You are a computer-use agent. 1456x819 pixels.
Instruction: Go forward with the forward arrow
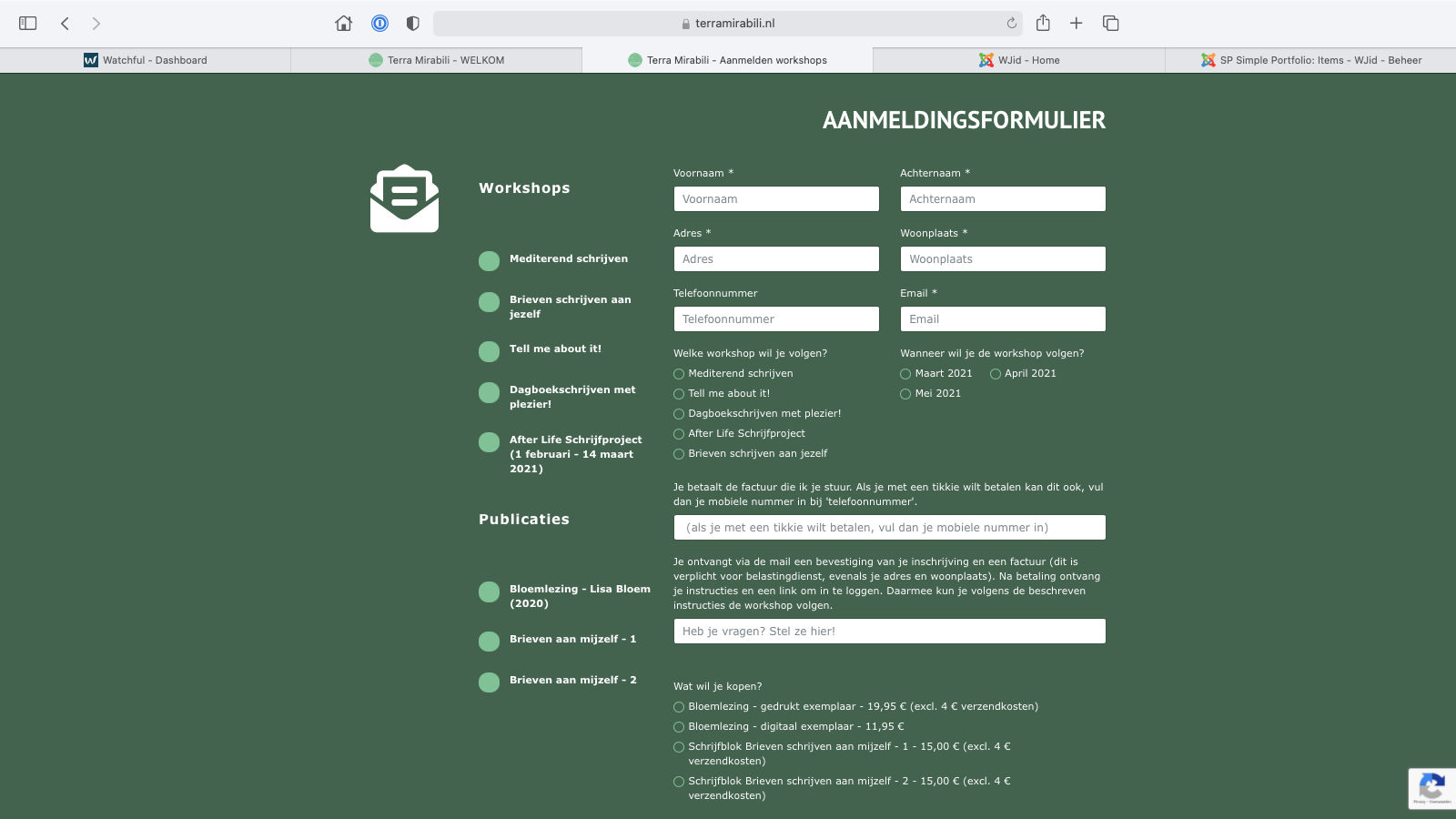[96, 24]
